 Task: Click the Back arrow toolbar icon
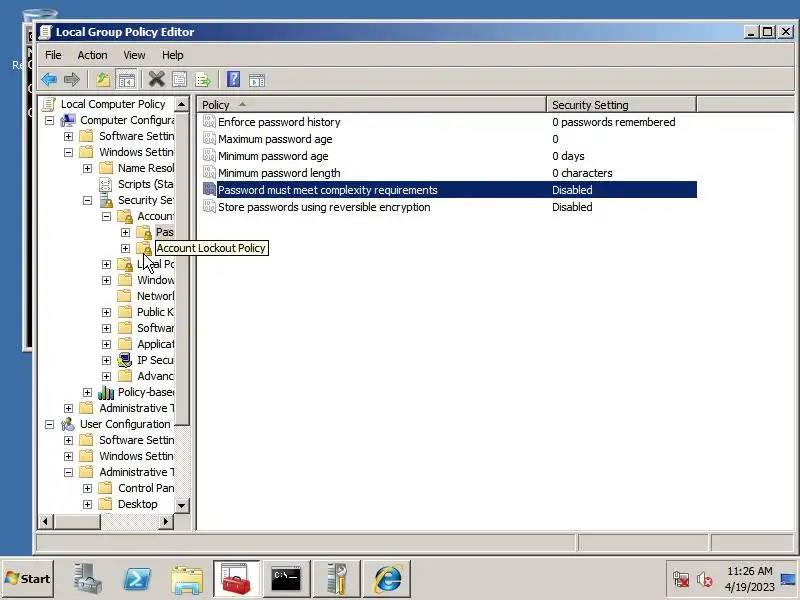pos(49,80)
